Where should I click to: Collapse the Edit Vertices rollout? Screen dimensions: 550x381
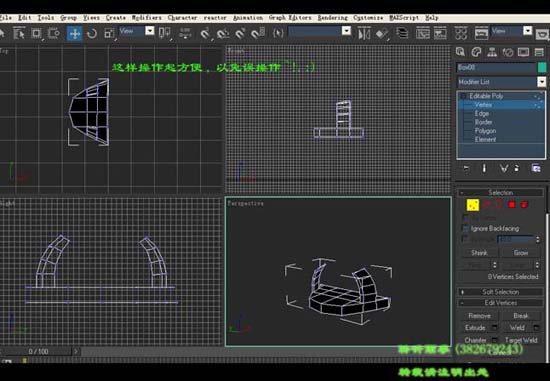501,303
